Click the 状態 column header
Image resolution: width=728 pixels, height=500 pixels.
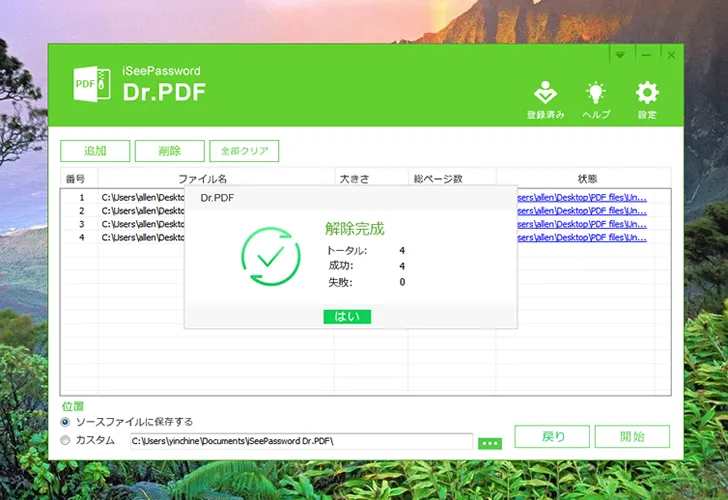(587, 179)
